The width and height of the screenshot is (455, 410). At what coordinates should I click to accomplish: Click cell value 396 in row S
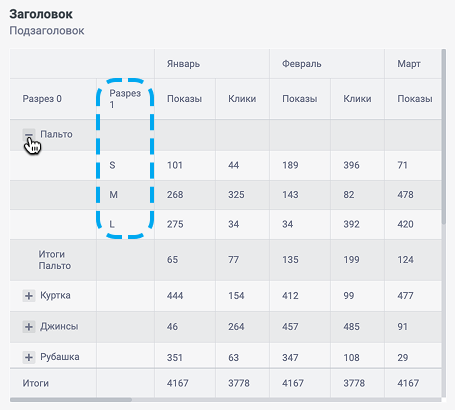click(351, 165)
